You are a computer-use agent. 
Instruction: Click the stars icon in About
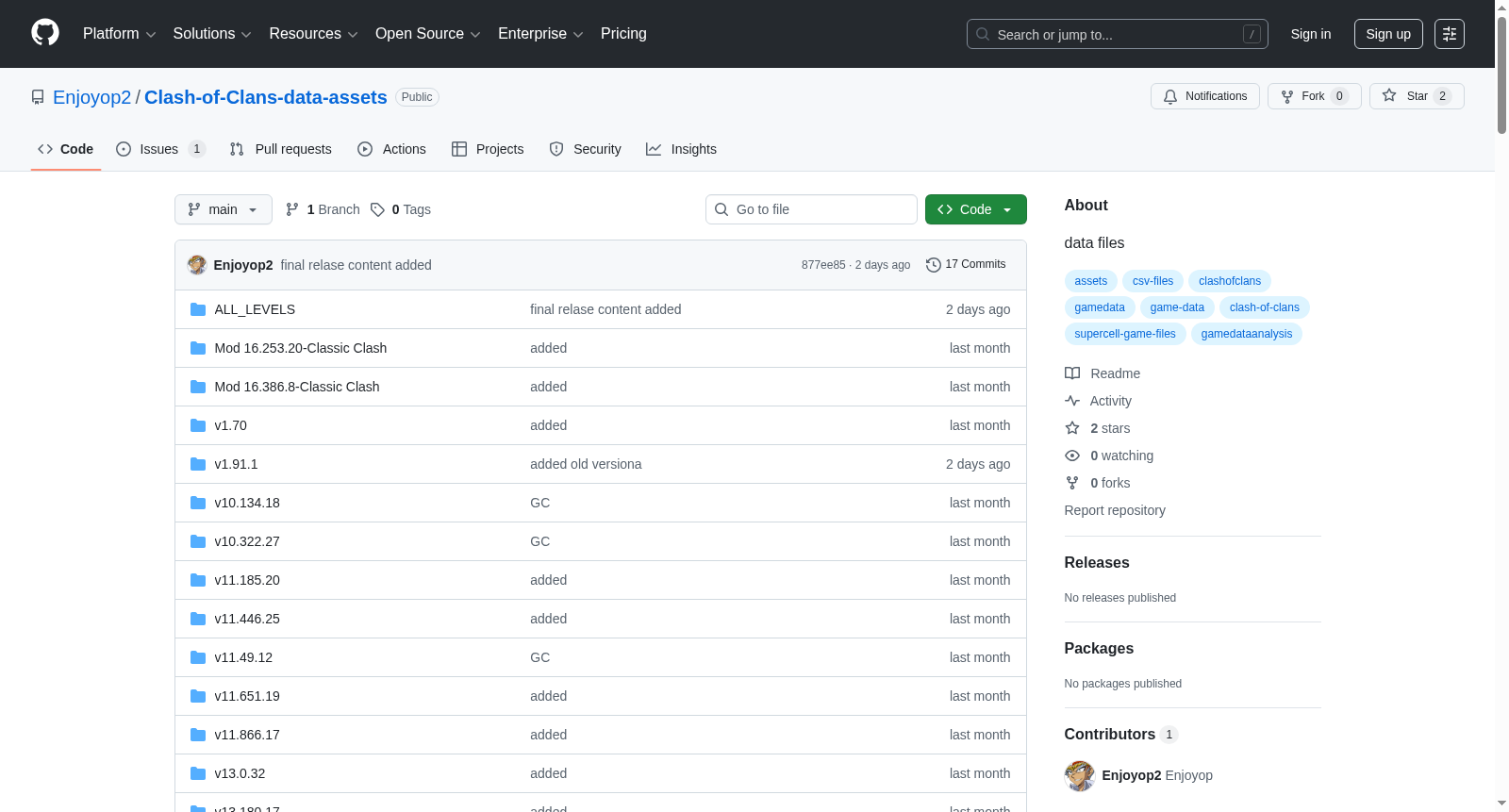[x=1072, y=428]
